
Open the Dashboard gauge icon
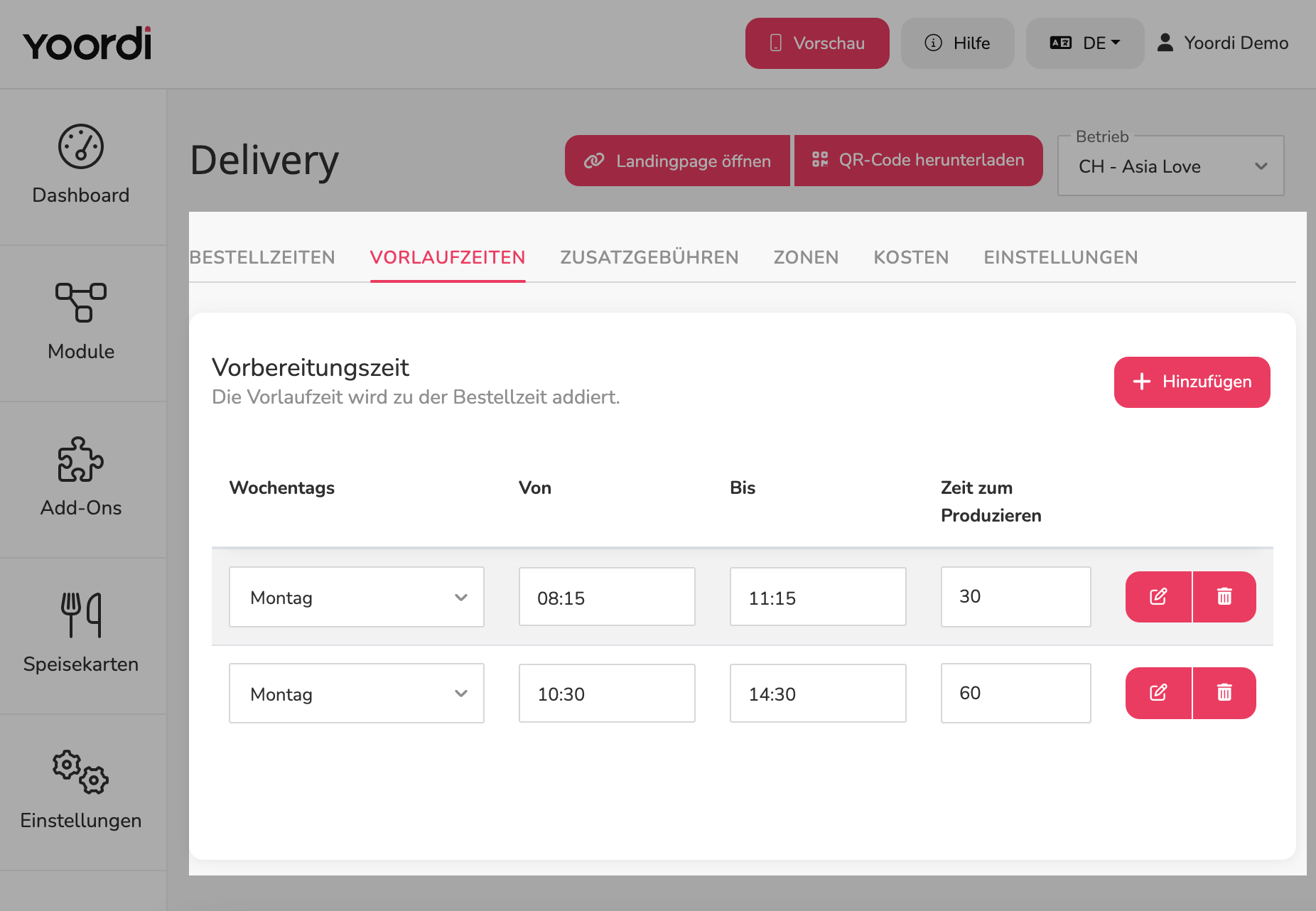[81, 147]
